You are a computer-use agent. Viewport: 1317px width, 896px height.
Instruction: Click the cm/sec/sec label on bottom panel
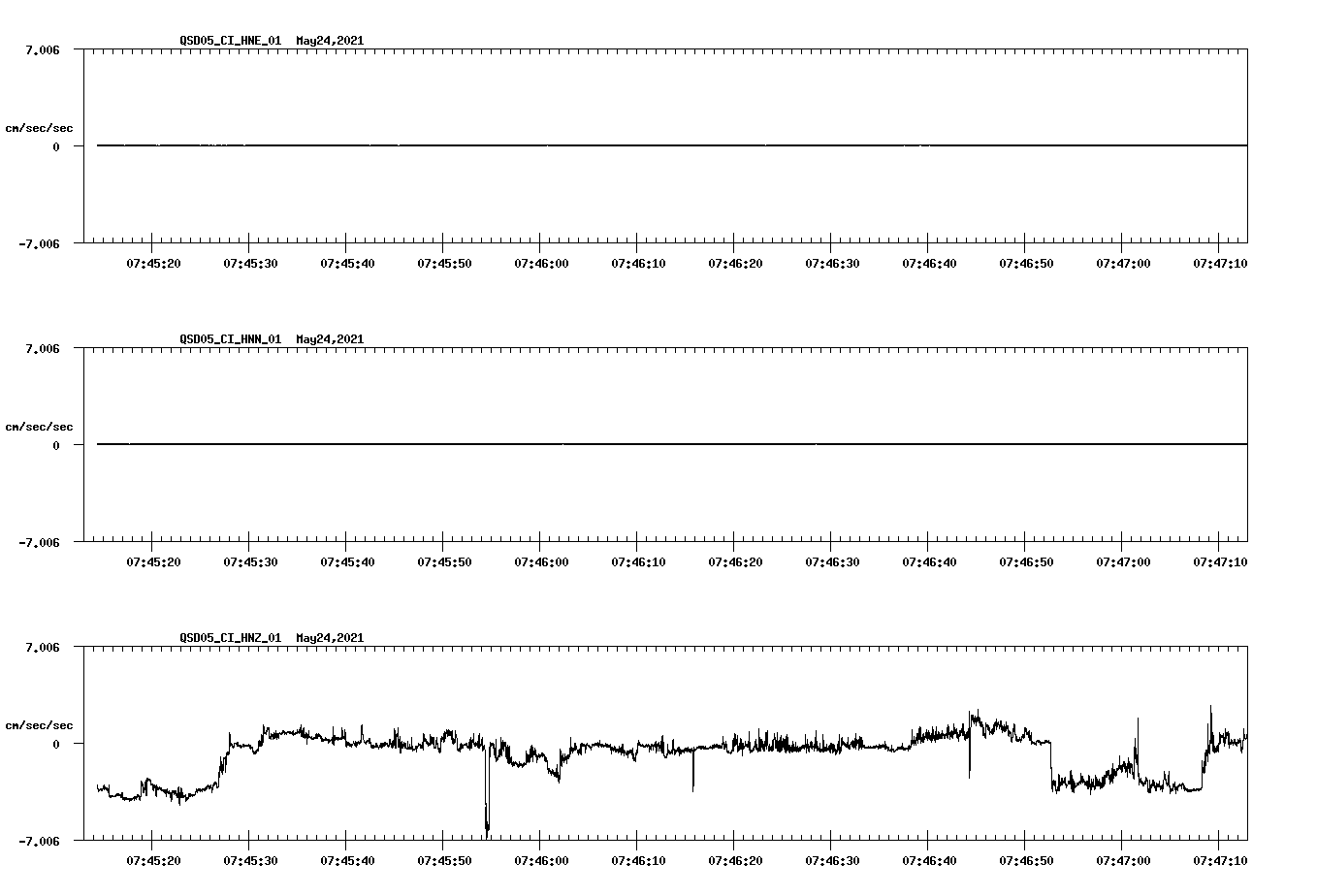(x=39, y=724)
